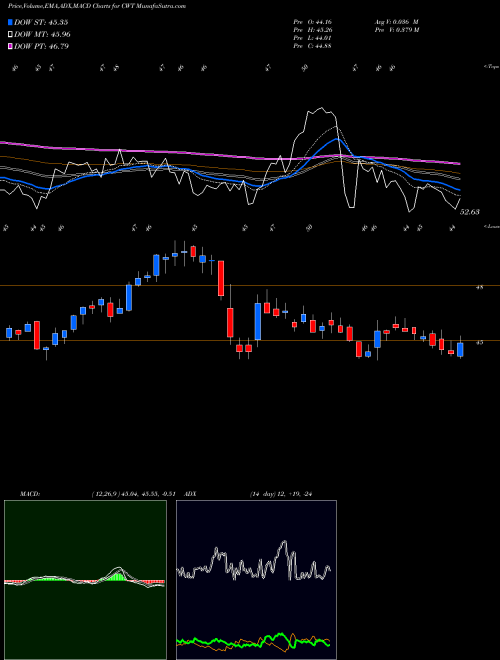Click the last blue candlestick
This screenshot has height=660, width=500.
(x=460, y=349)
